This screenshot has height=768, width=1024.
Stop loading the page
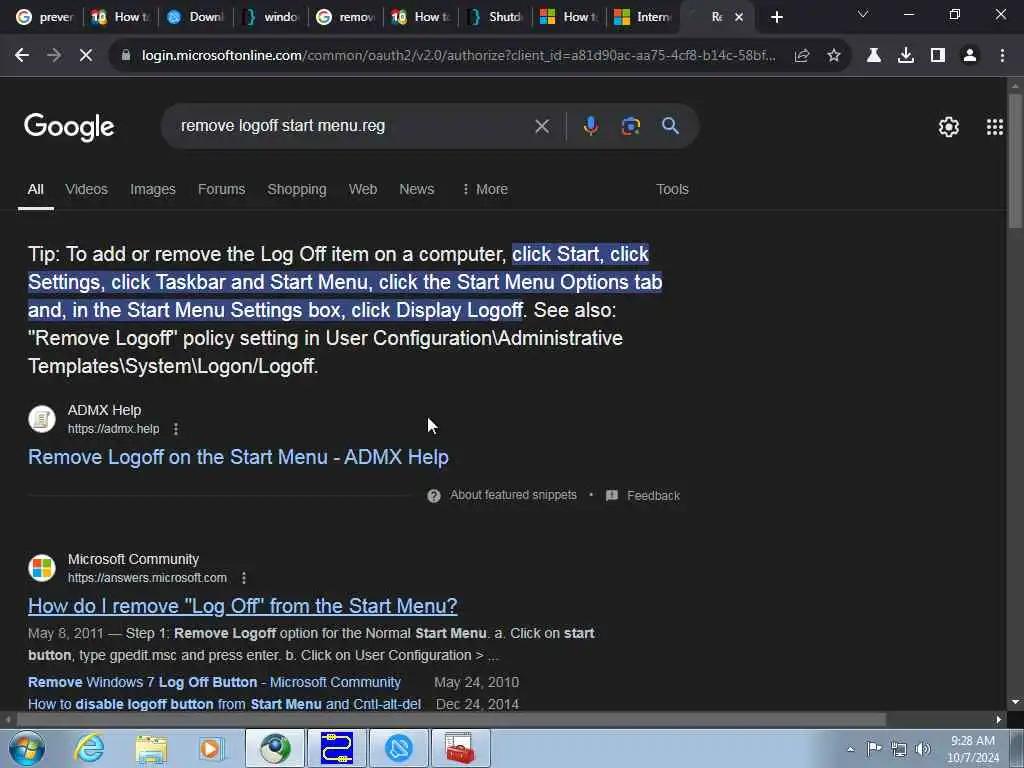[86, 56]
